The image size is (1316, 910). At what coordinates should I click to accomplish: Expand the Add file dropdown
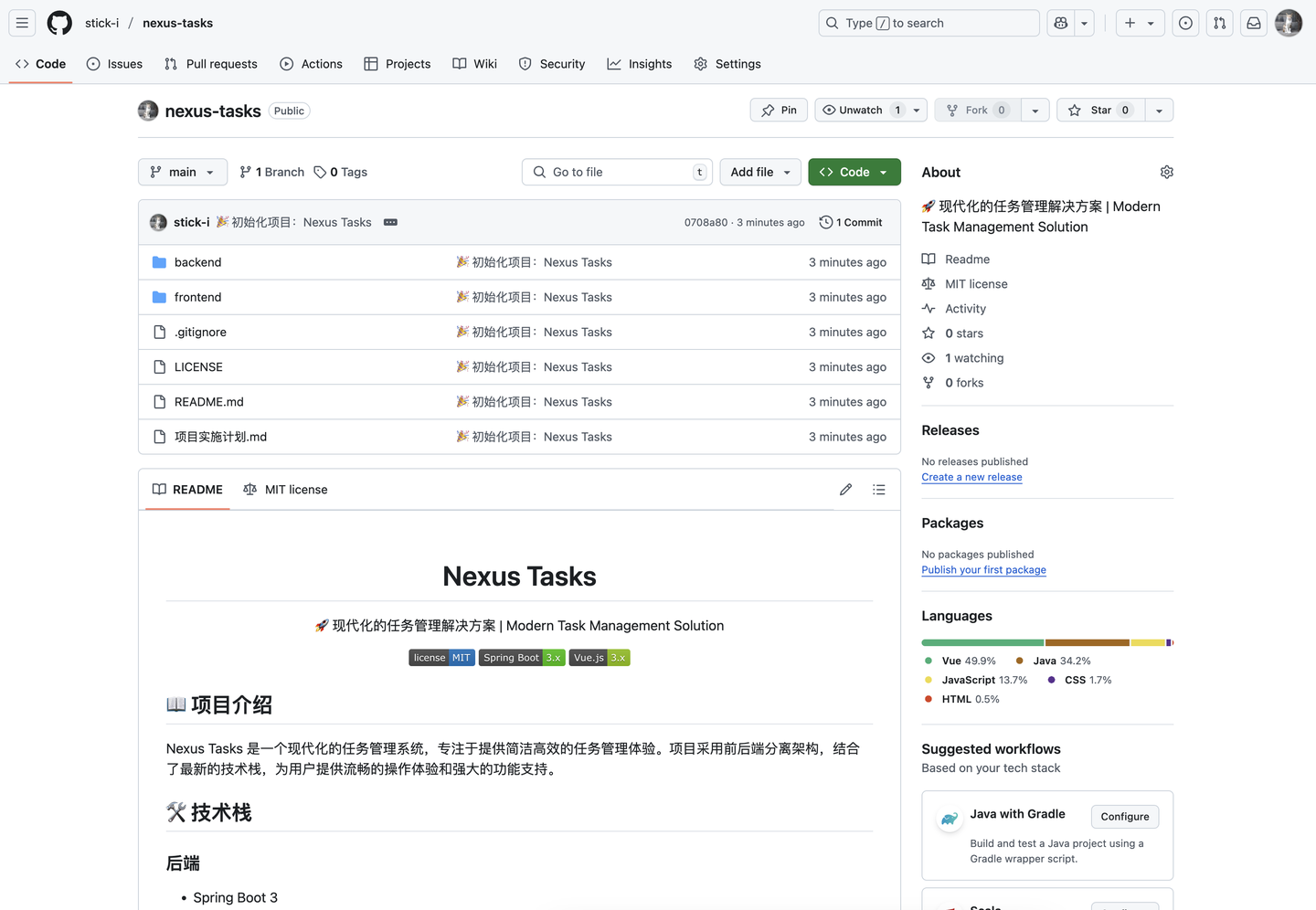pos(759,172)
